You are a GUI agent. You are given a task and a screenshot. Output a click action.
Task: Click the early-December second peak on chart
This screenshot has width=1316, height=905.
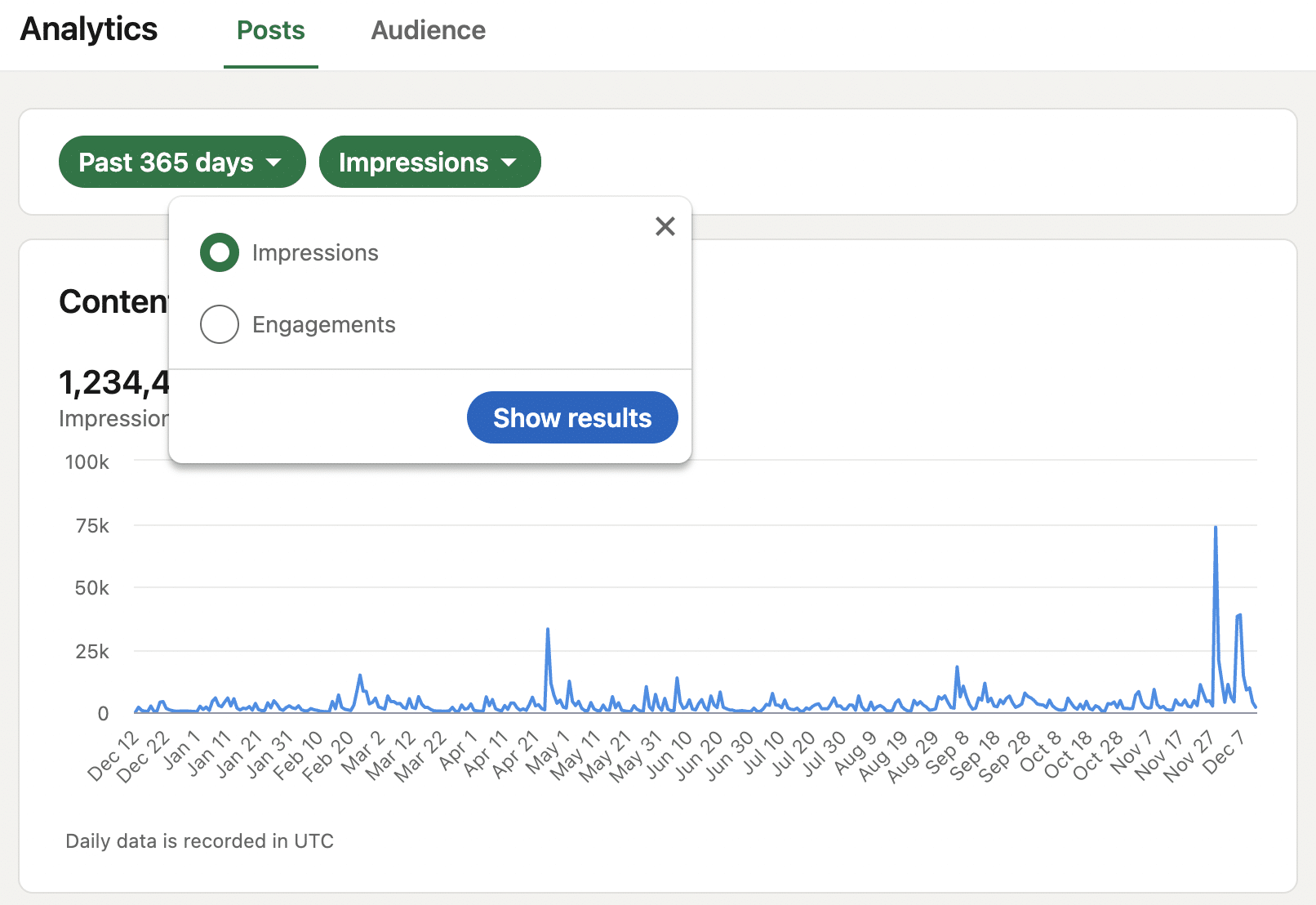(1239, 615)
